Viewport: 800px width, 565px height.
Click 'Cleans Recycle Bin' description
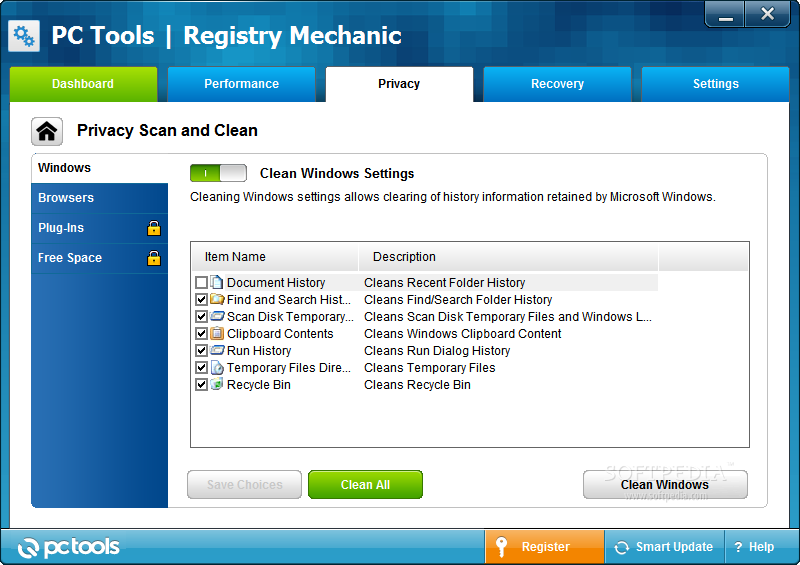point(417,385)
